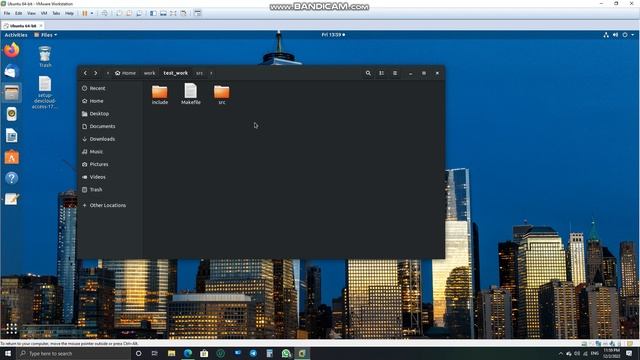Launch LibreOffice Writer from the dock
Screen dimensions: 640x360
11,136
